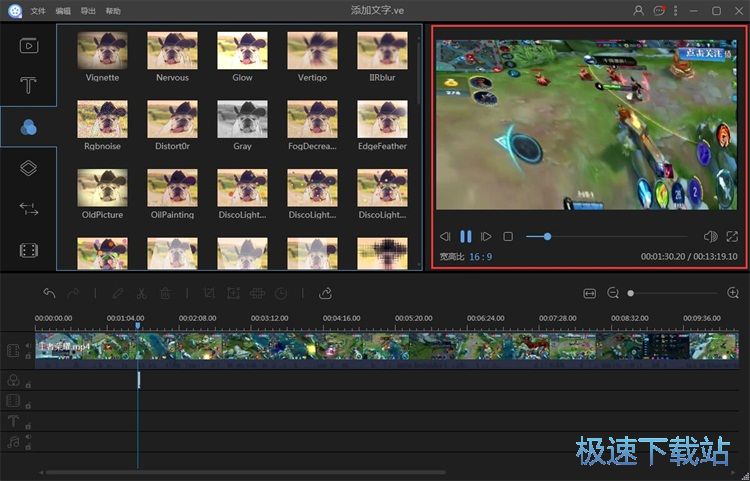Select the IIRblur filter thumbnail
This screenshot has width=750, height=481.
click(x=382, y=50)
